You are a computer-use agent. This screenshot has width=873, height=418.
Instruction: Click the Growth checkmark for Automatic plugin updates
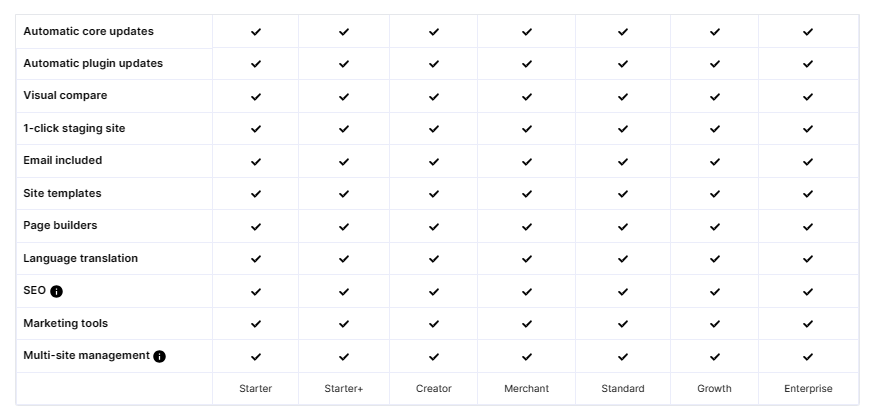pos(714,64)
